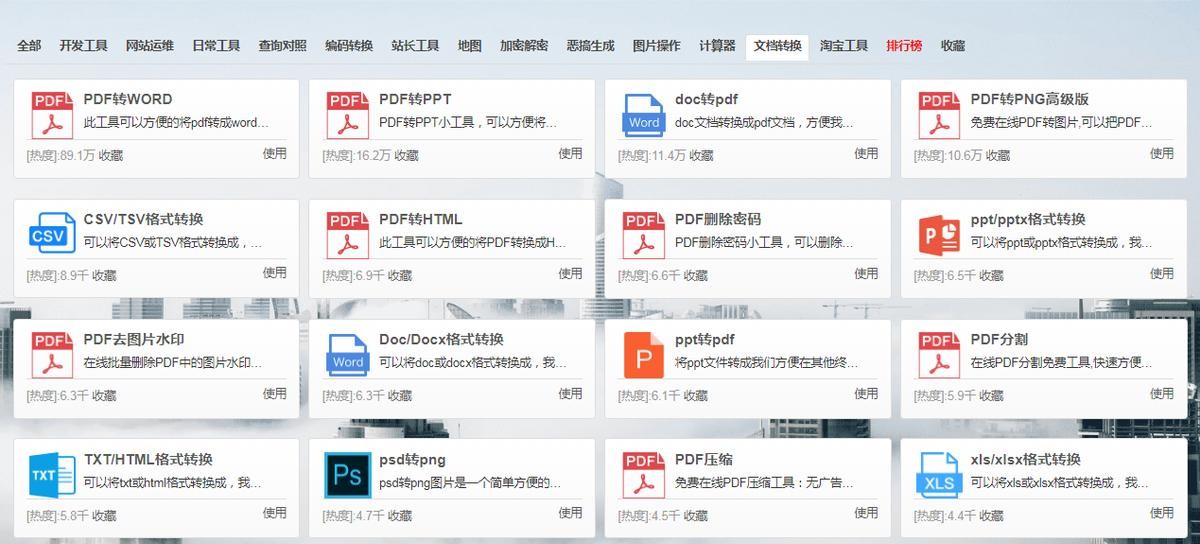The image size is (1200, 544).
Task: Select the CSV icon for CSV/TSV格式转换
Action: click(x=52, y=234)
